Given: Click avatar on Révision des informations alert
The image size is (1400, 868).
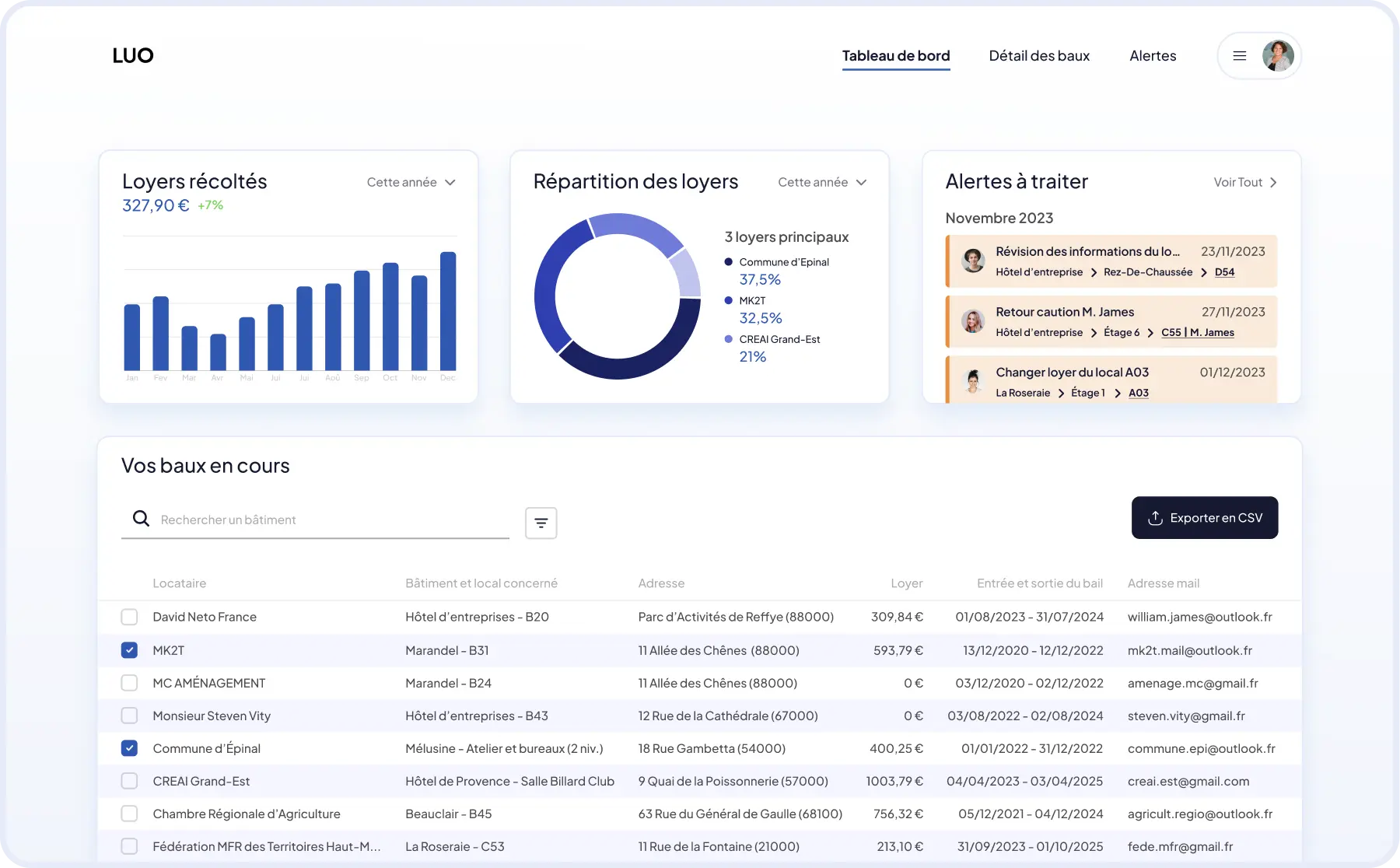Looking at the screenshot, I should pyautogui.click(x=972, y=261).
